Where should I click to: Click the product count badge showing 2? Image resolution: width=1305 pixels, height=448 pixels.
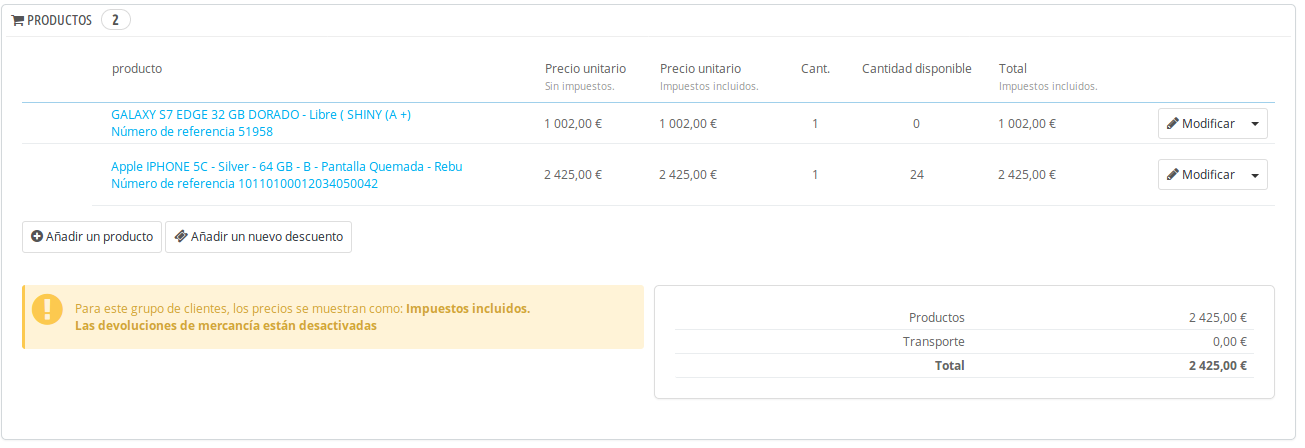pos(116,20)
